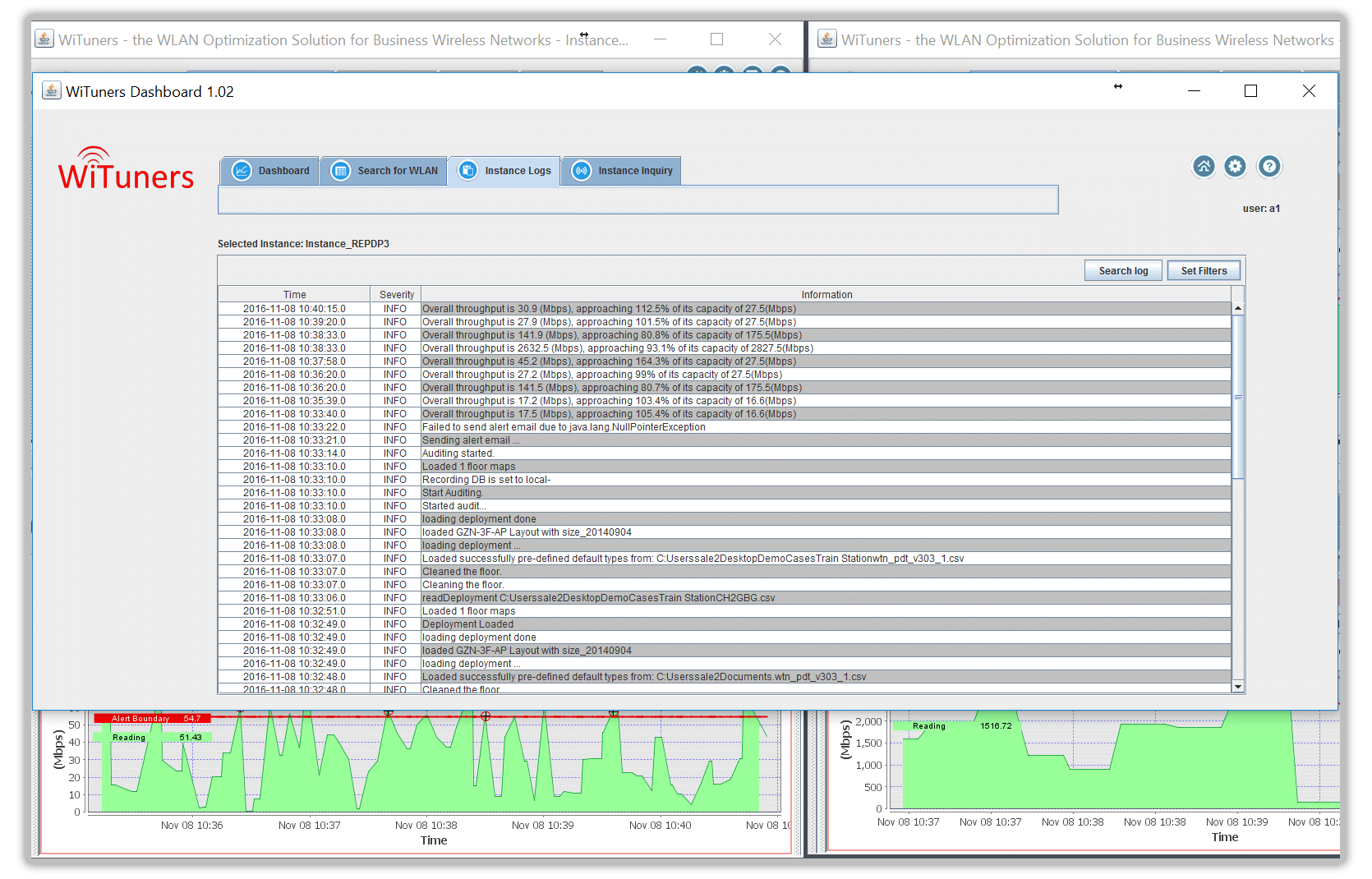Click the Severity column header
The image size is (1372, 879).
point(396,295)
